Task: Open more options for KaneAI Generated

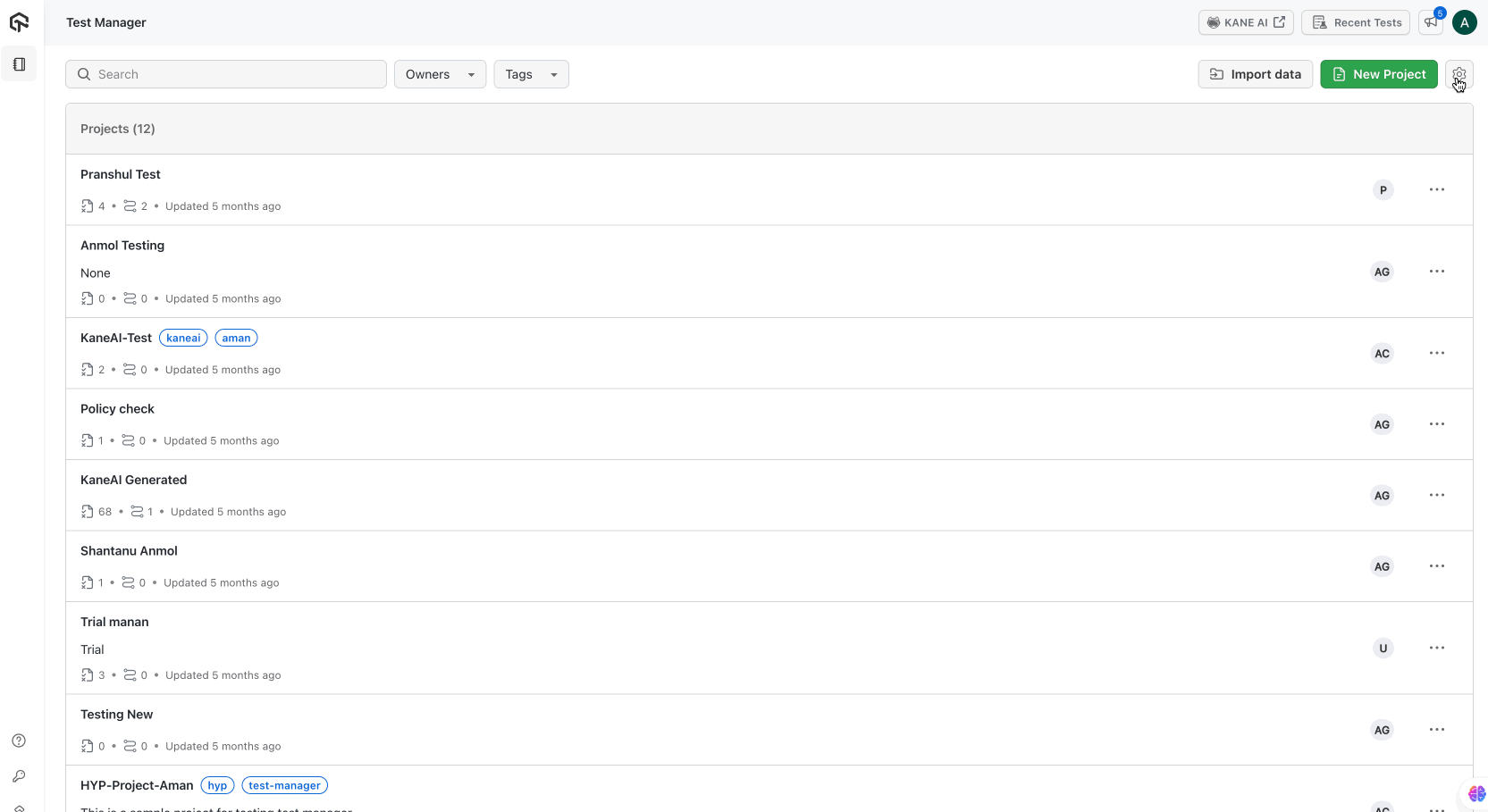Action: (1436, 495)
